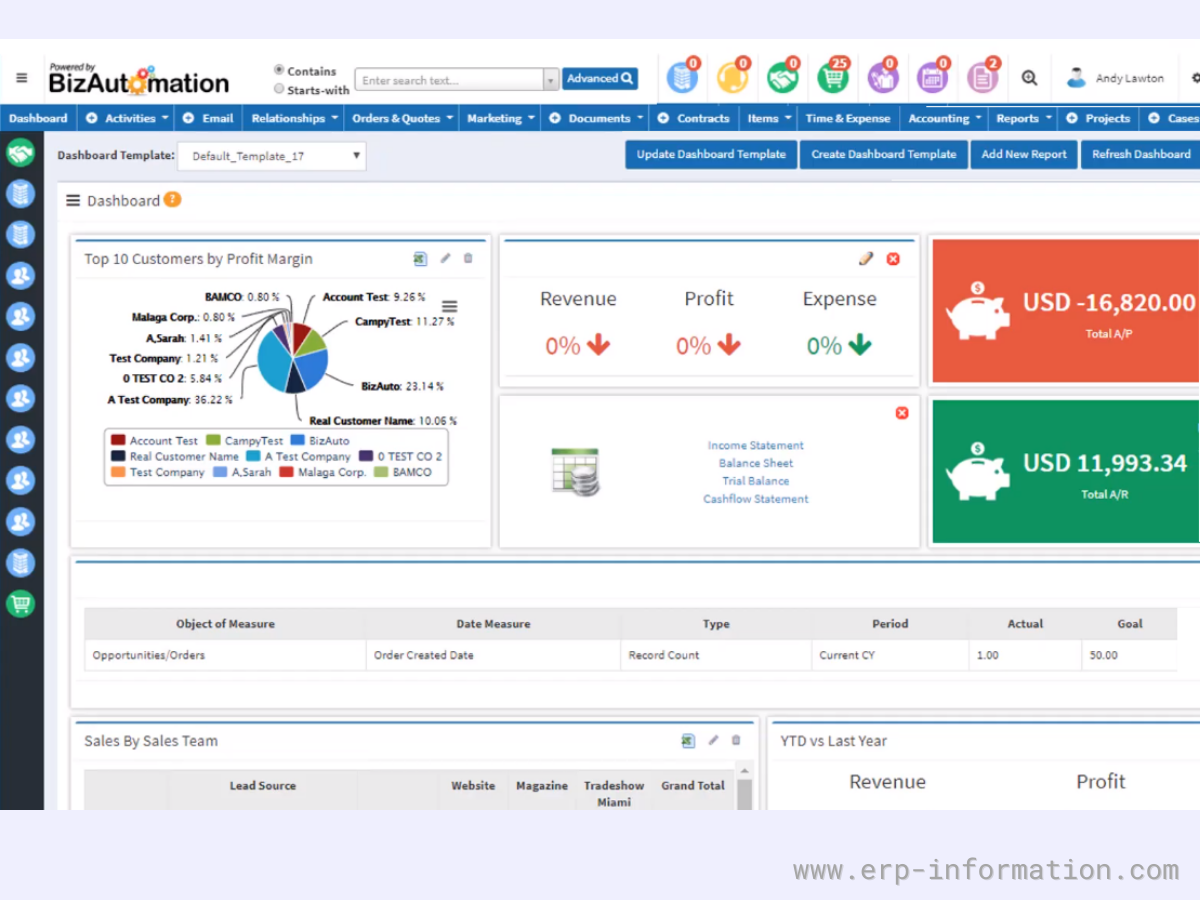Export Sales By Sales Team to Excel
Viewport: 1200px width, 900px height.
click(688, 741)
